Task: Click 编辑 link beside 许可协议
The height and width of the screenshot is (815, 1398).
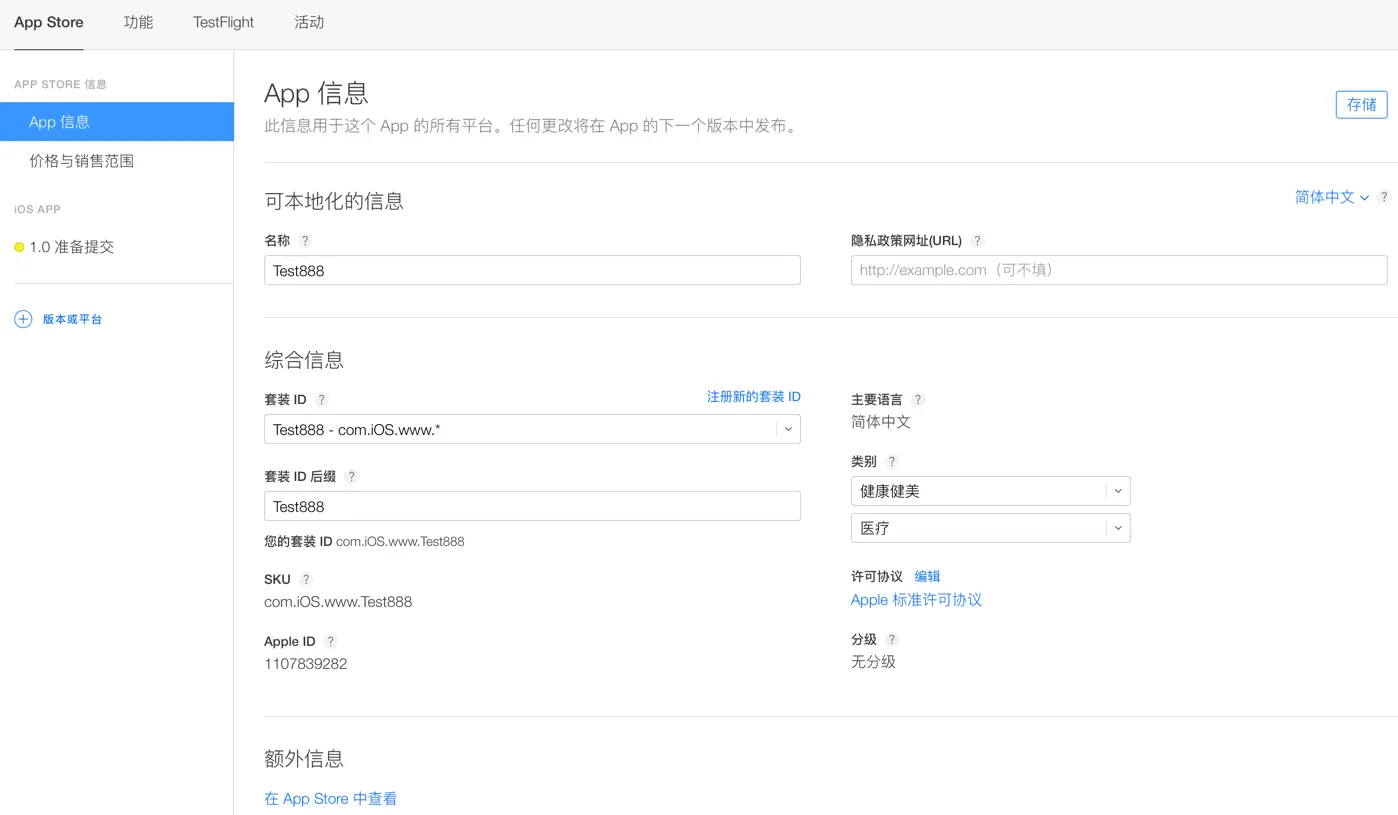Action: pyautogui.click(x=927, y=577)
